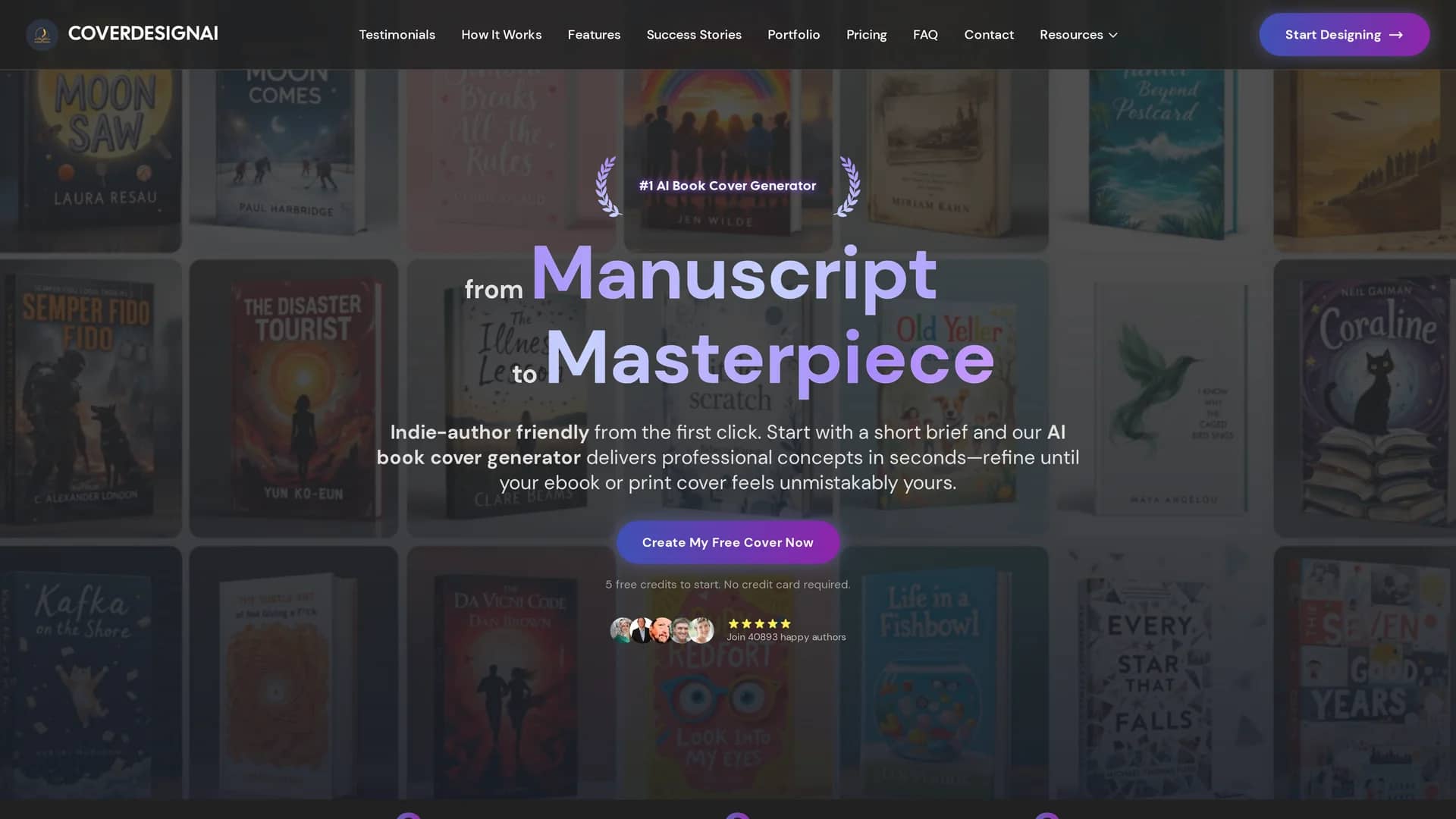Click the COVERDESIGNAI brand name
1456x819 pixels.
click(x=143, y=34)
